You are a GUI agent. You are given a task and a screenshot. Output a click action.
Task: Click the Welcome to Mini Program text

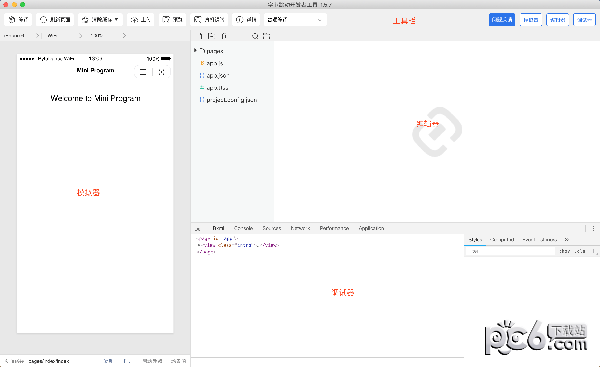tap(95, 98)
